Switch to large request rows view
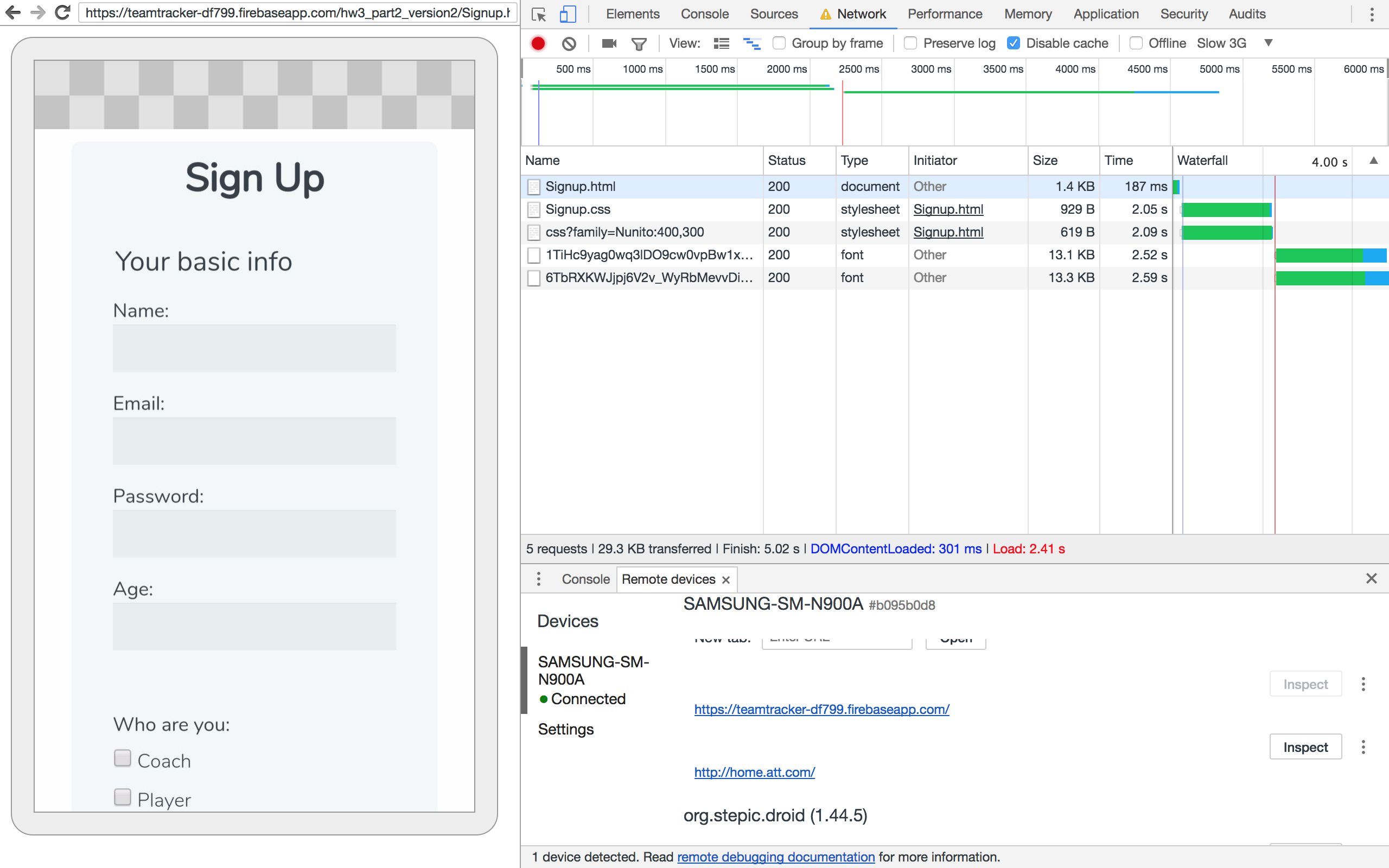1389x868 pixels. (x=722, y=43)
